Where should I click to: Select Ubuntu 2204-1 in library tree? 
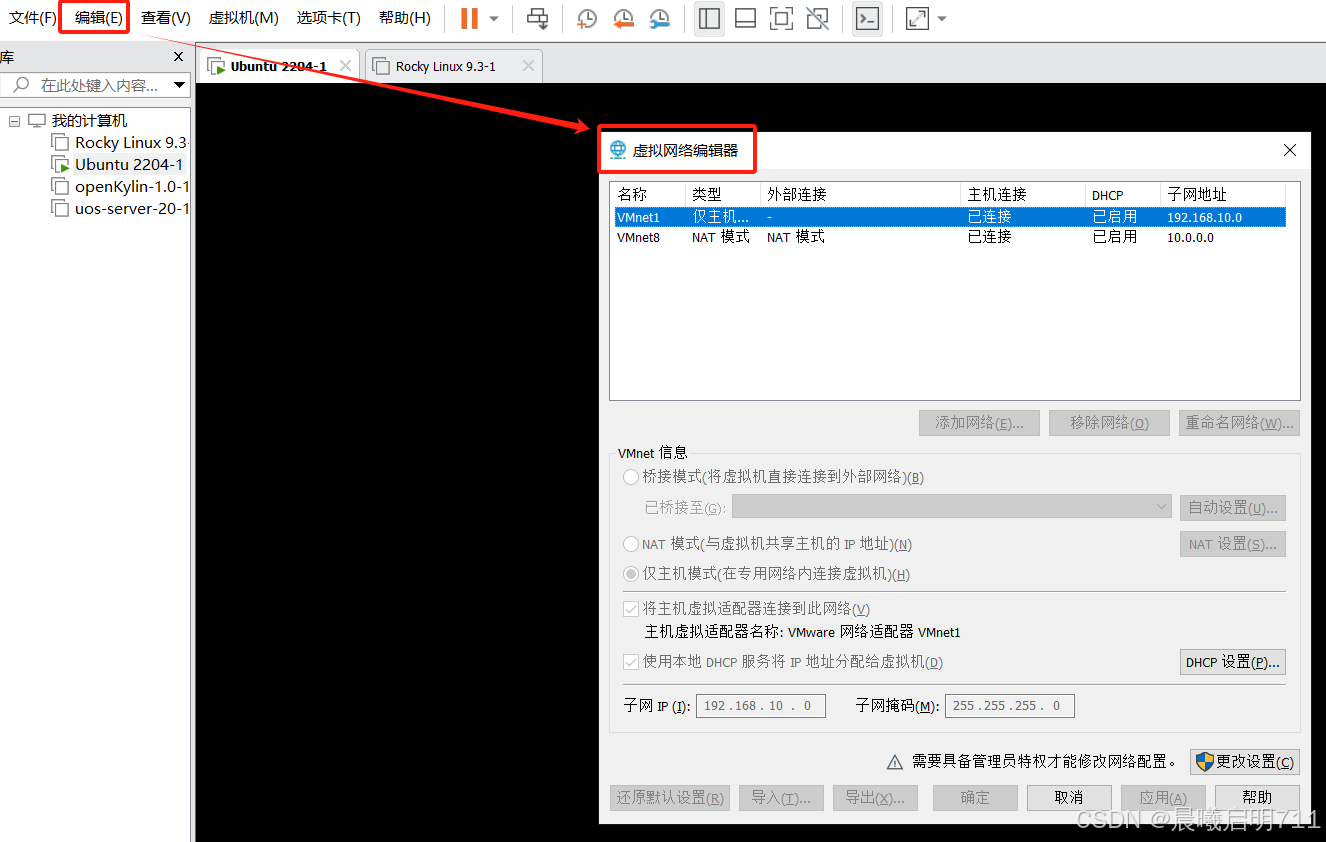(x=129, y=165)
